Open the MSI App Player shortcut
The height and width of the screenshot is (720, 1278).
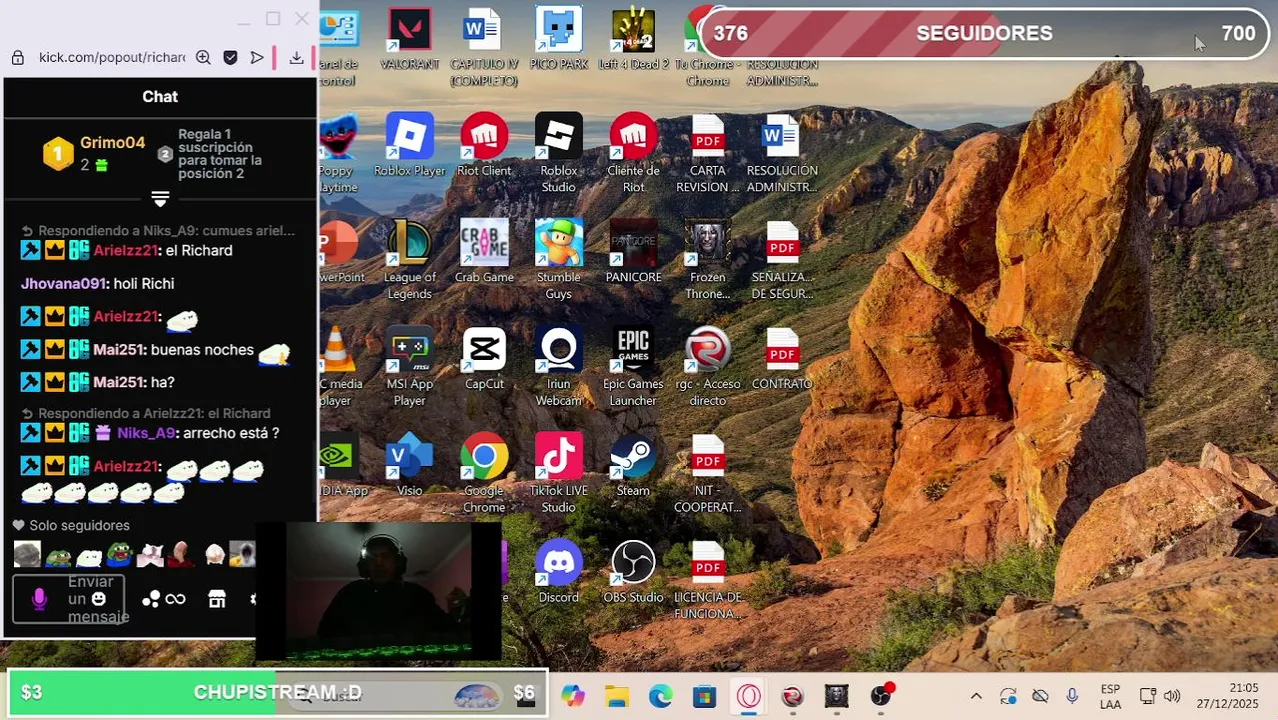[x=410, y=367]
